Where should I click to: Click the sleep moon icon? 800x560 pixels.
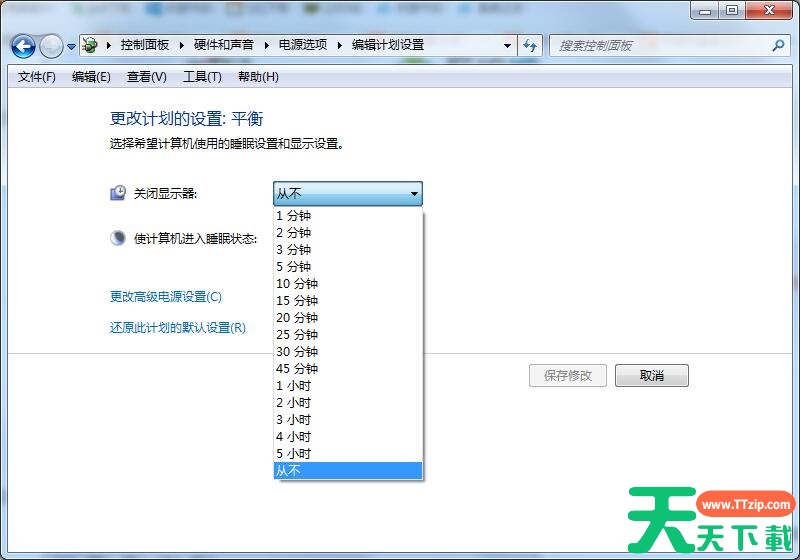[x=118, y=238]
